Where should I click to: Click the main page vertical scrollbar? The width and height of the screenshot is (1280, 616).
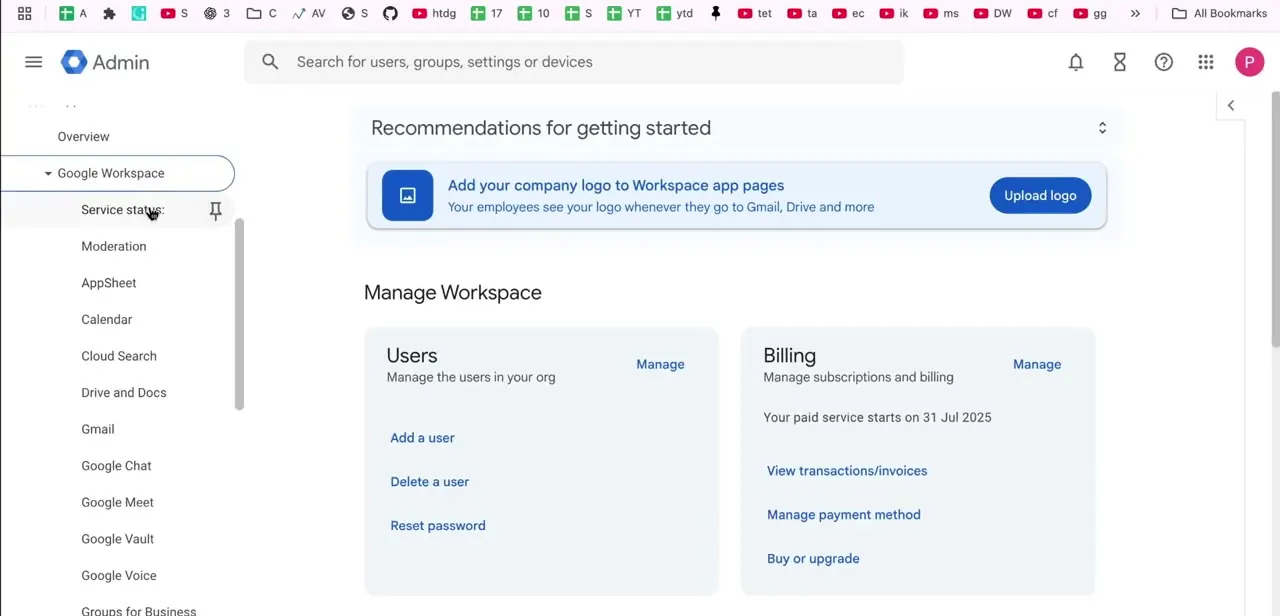pos(1275,220)
